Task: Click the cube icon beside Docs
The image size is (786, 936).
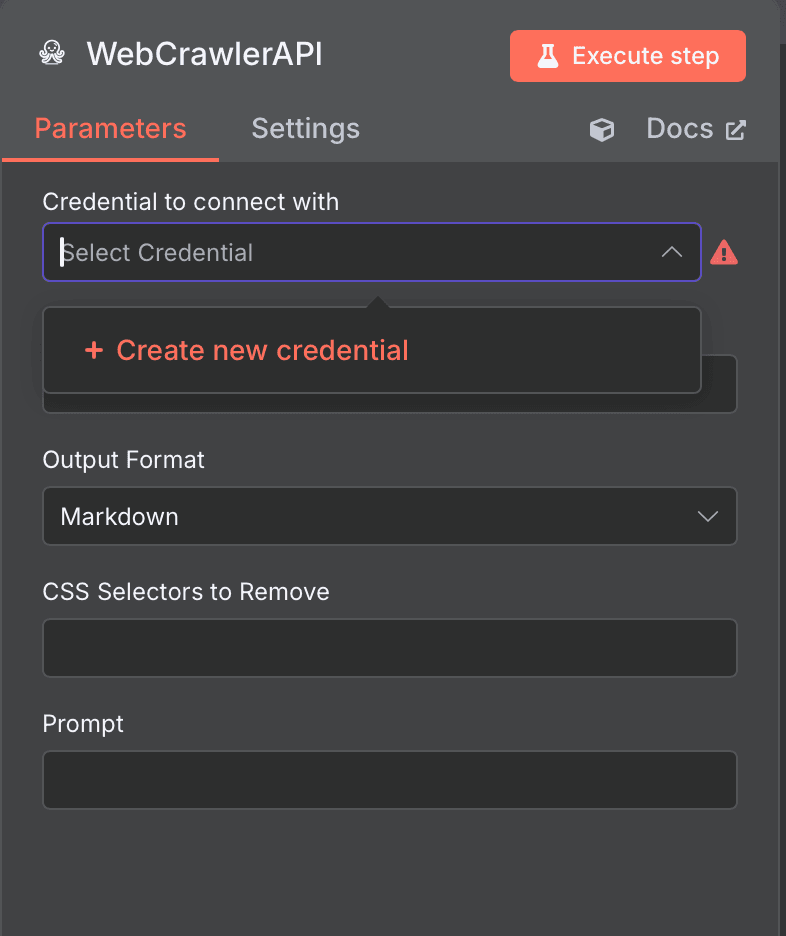Action: (602, 130)
